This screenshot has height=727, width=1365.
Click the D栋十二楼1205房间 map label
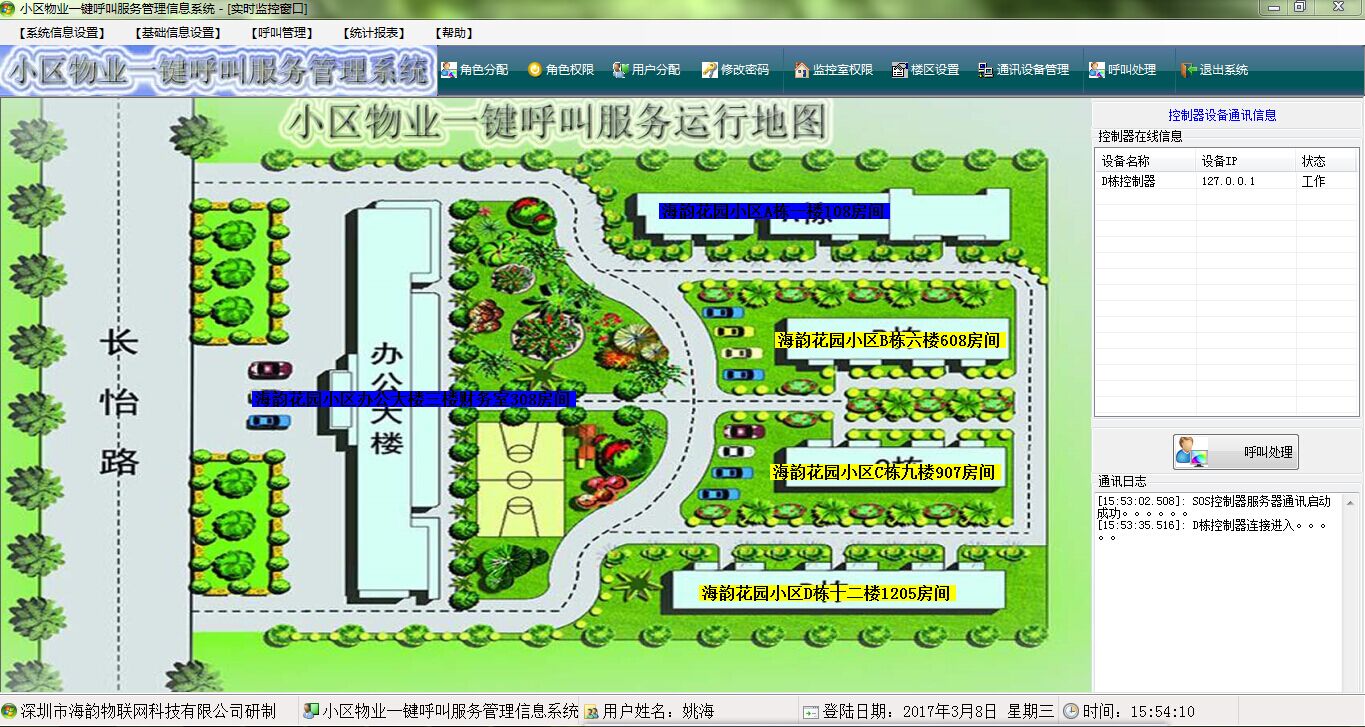pos(826,593)
